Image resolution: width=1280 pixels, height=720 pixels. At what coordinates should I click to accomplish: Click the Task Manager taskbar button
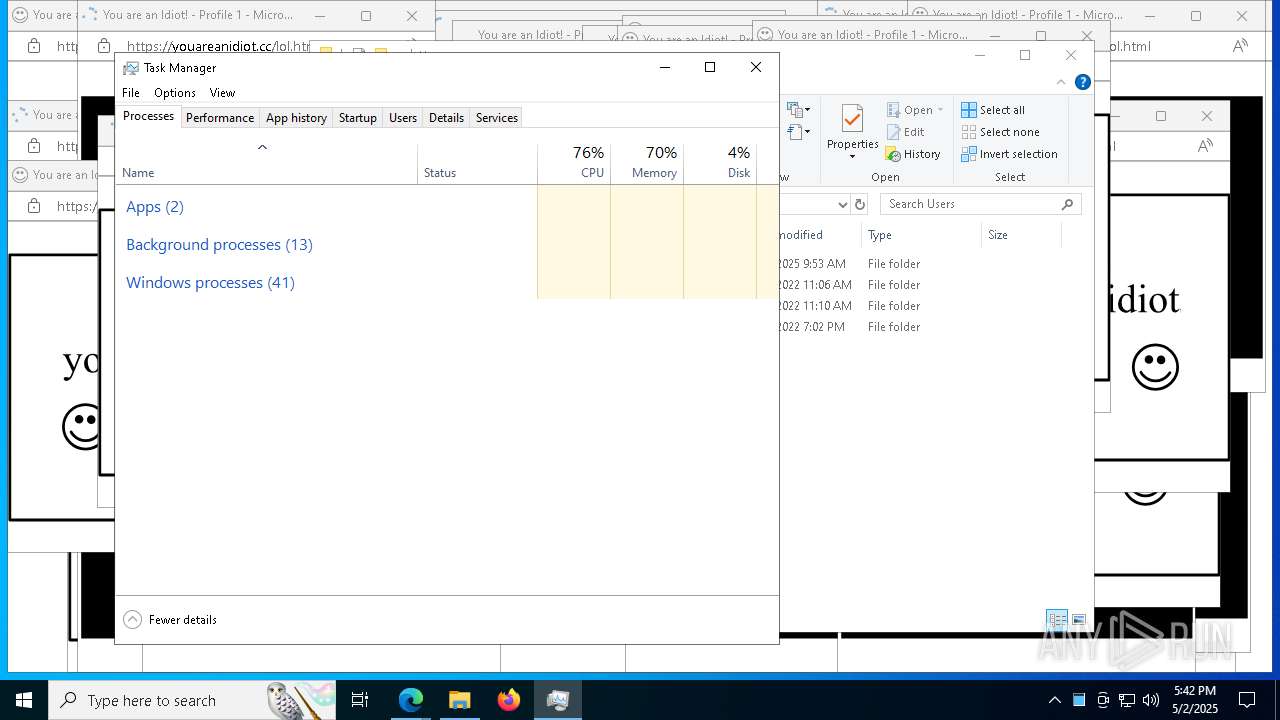tap(557, 700)
